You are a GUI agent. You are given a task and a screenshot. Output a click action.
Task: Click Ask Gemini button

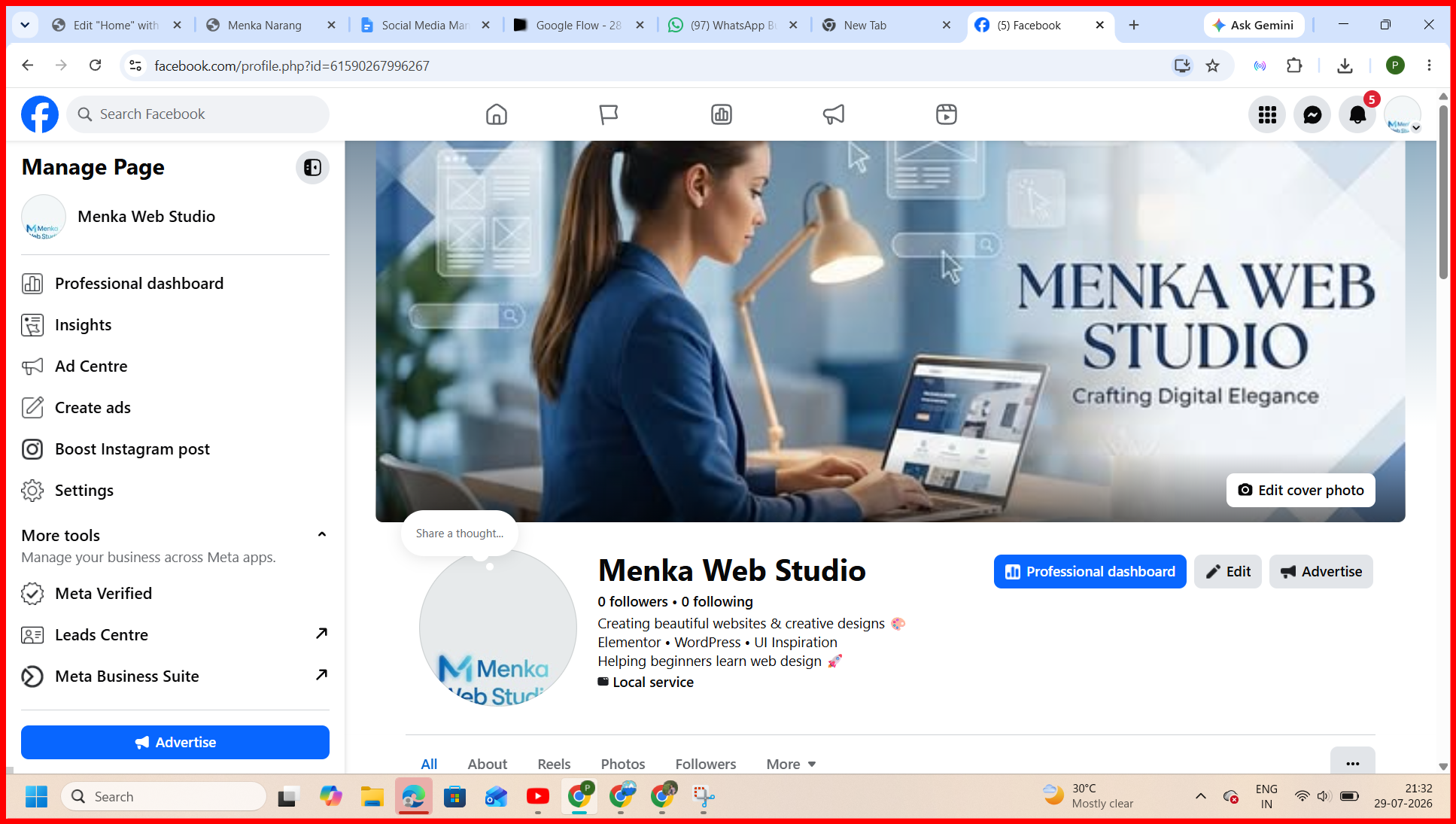(1254, 25)
